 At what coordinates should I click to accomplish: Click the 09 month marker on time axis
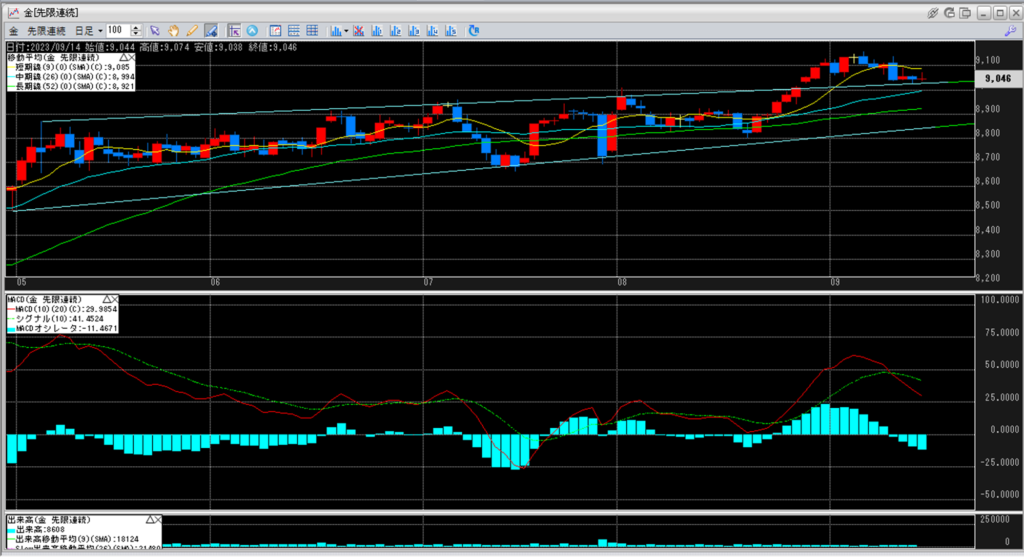(x=835, y=283)
